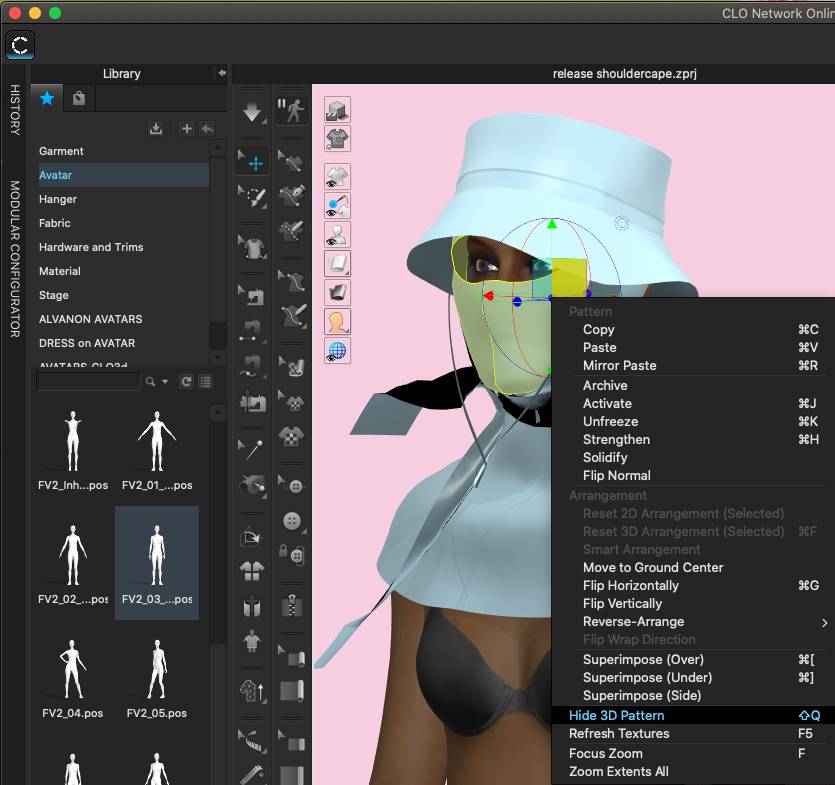The image size is (835, 785).
Task: Open the HISTORY side tab
Action: pos(15,109)
